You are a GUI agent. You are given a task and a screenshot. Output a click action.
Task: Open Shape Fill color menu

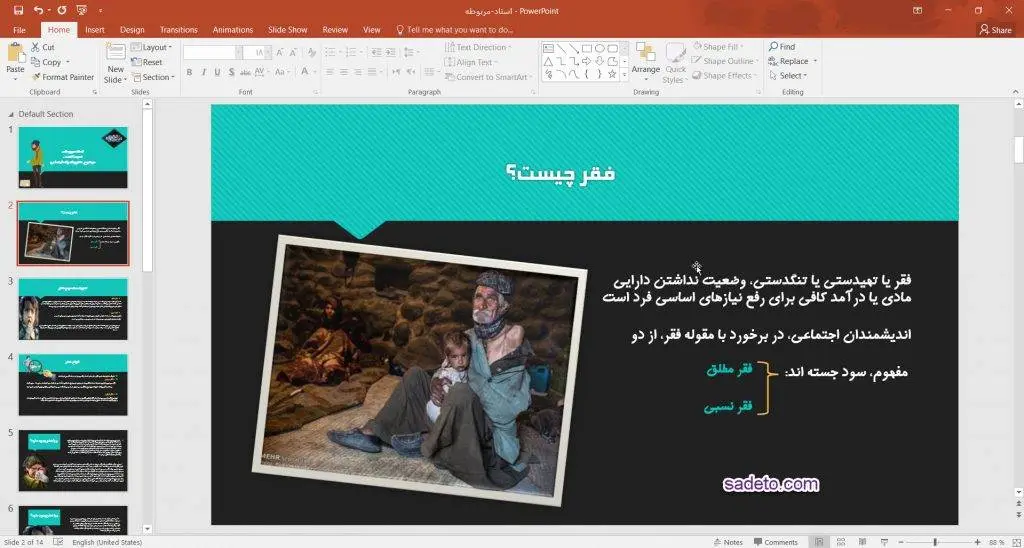(717, 47)
